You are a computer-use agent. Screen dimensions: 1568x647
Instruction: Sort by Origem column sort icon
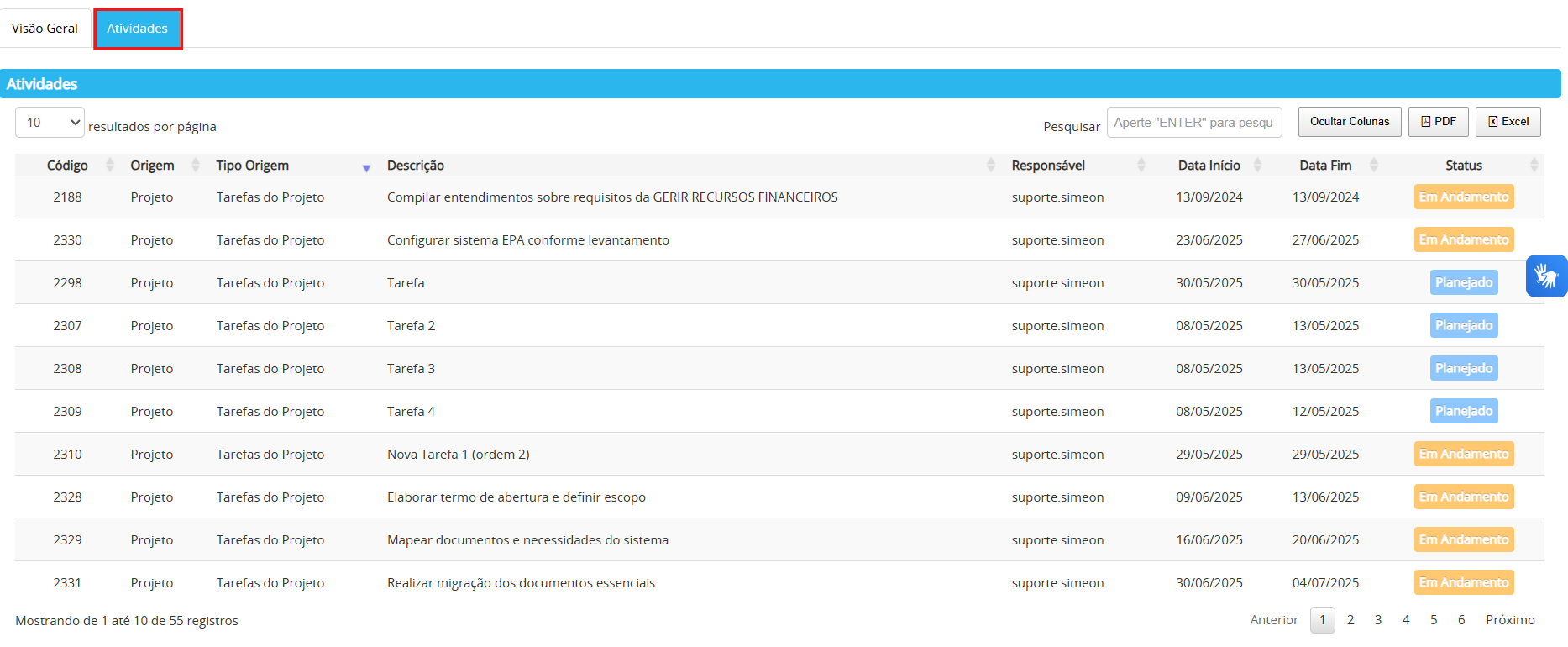pyautogui.click(x=196, y=166)
